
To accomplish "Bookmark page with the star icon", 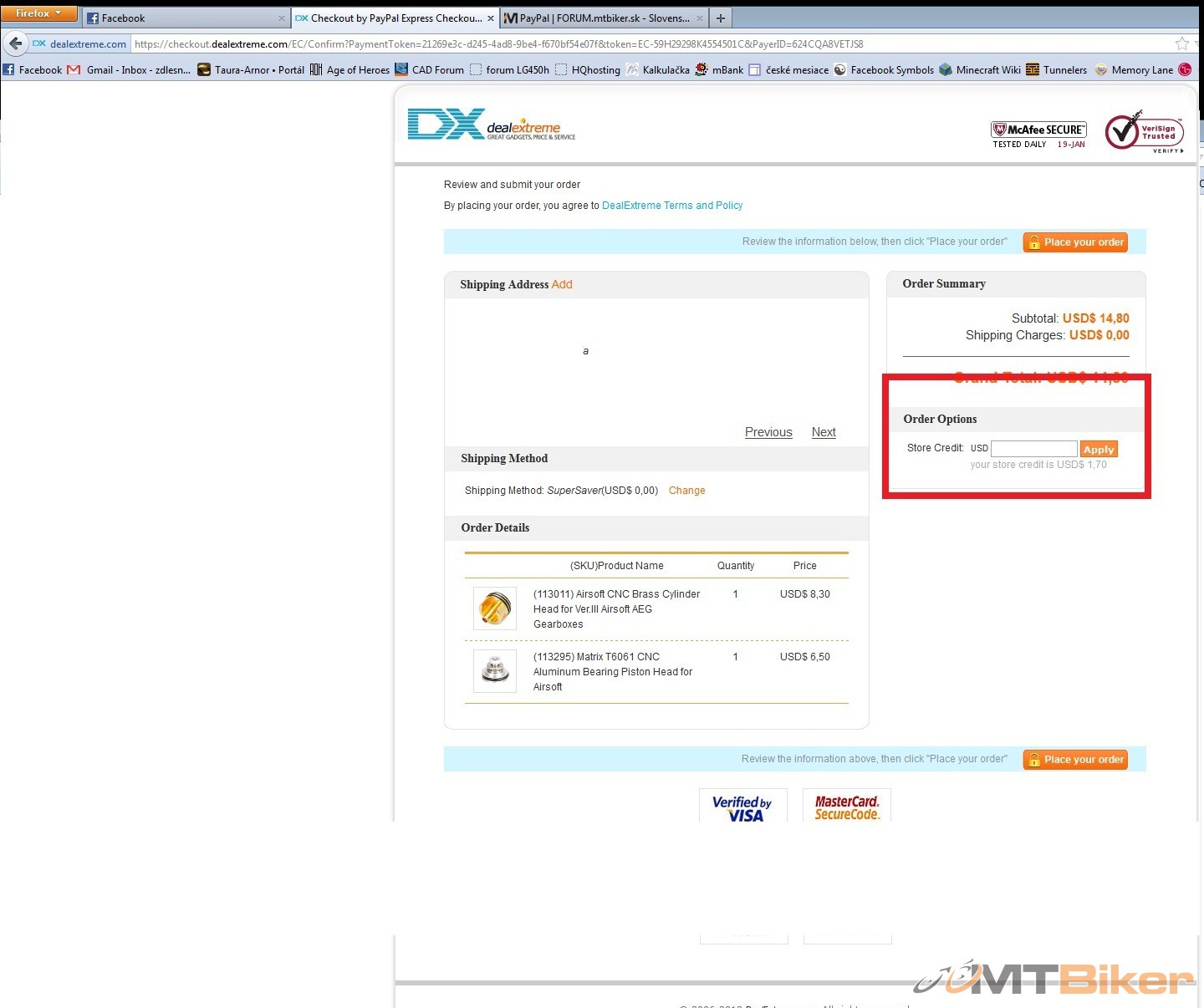I will (x=1181, y=43).
